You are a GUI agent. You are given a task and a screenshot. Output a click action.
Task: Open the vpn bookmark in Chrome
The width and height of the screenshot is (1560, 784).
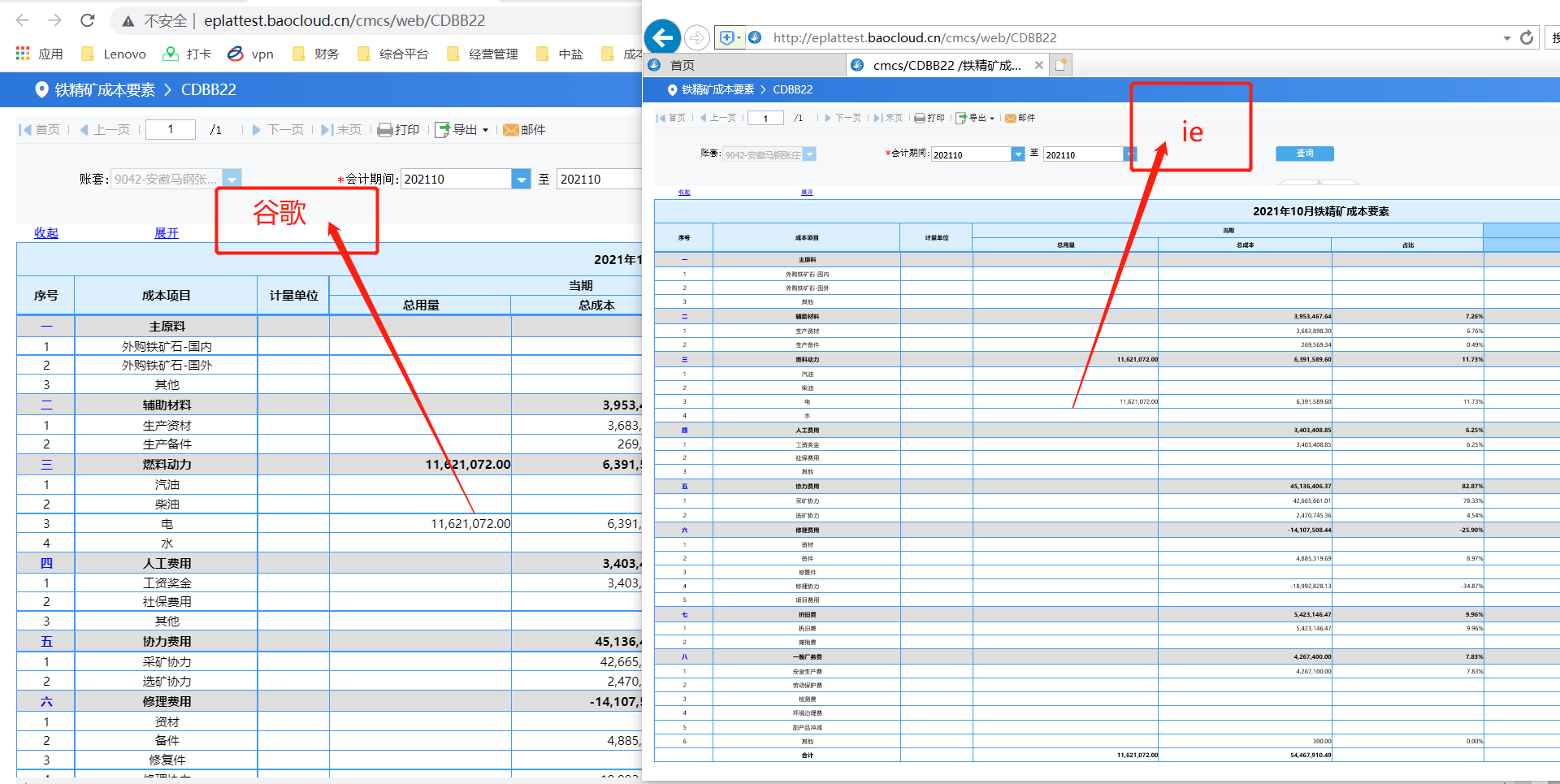tap(250, 54)
